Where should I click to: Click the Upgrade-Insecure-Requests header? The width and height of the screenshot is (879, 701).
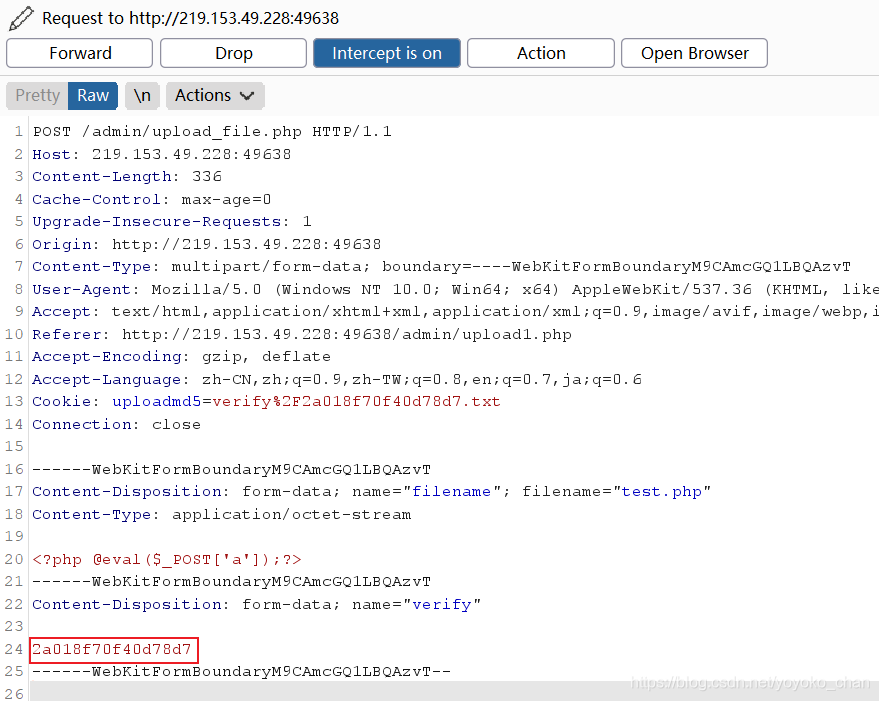coord(172,222)
